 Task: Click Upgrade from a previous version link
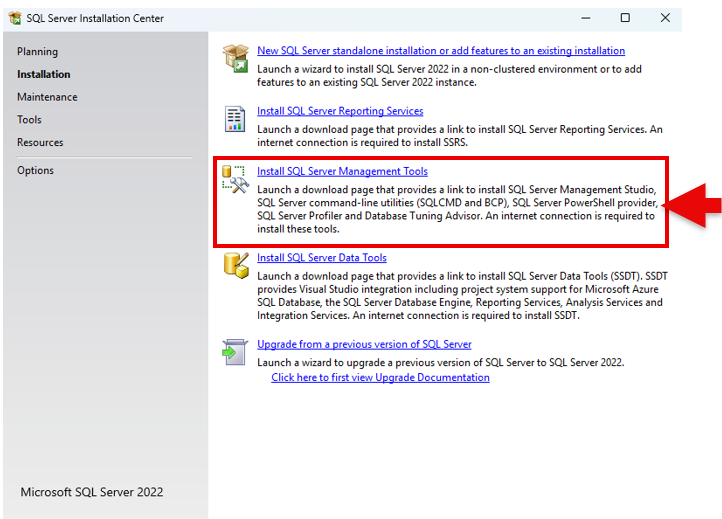(364, 344)
